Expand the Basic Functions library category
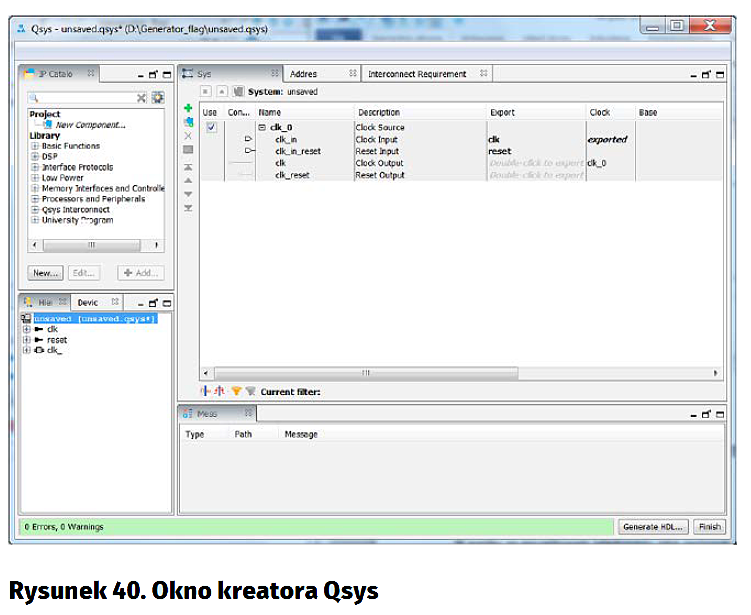Viewport: 751px width, 615px height. [35, 146]
